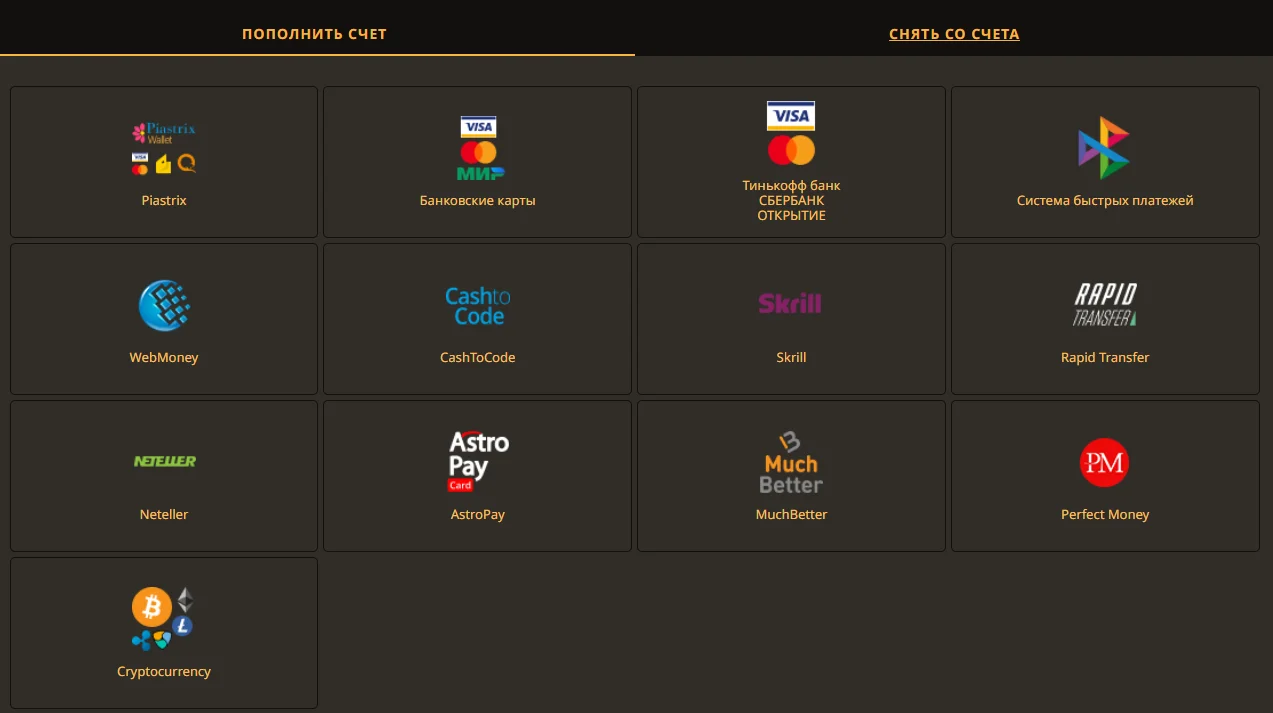1273x713 pixels.
Task: Click the Visa Mastercard logo above Тинькофф банк
Action: click(791, 133)
